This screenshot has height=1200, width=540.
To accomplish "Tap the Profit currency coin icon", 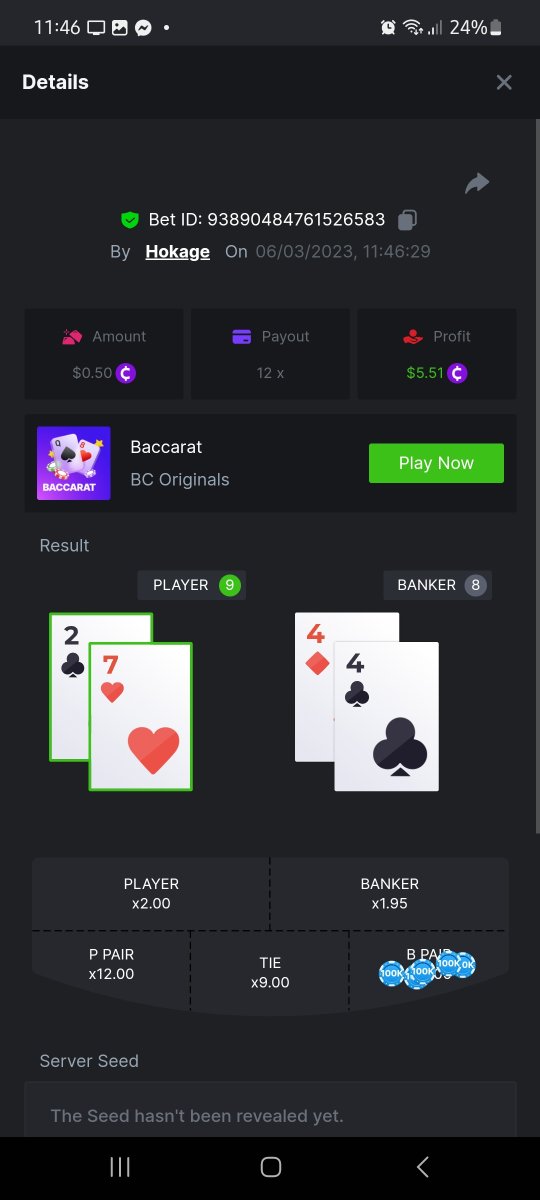I will pos(458,373).
